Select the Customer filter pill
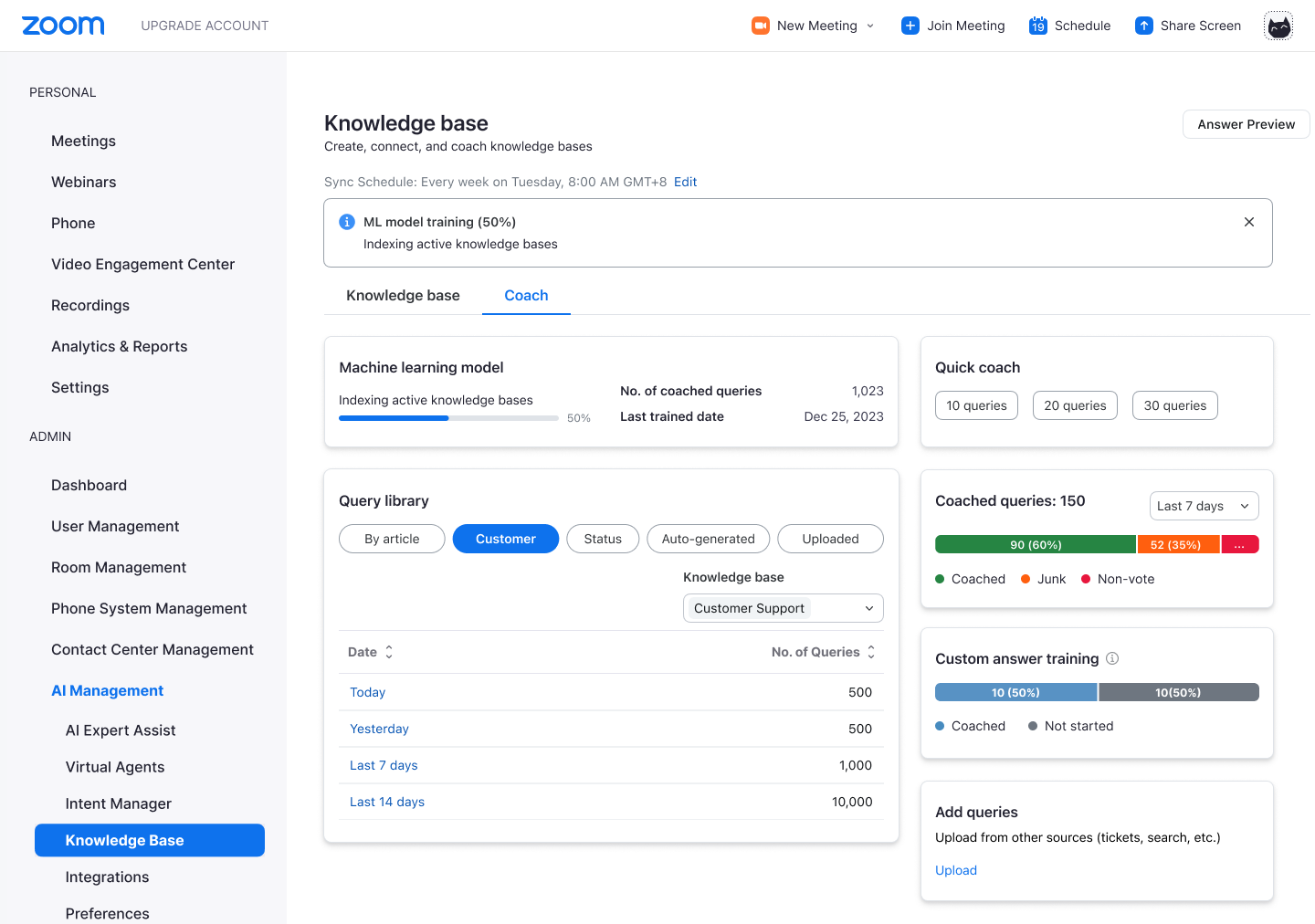 506,539
